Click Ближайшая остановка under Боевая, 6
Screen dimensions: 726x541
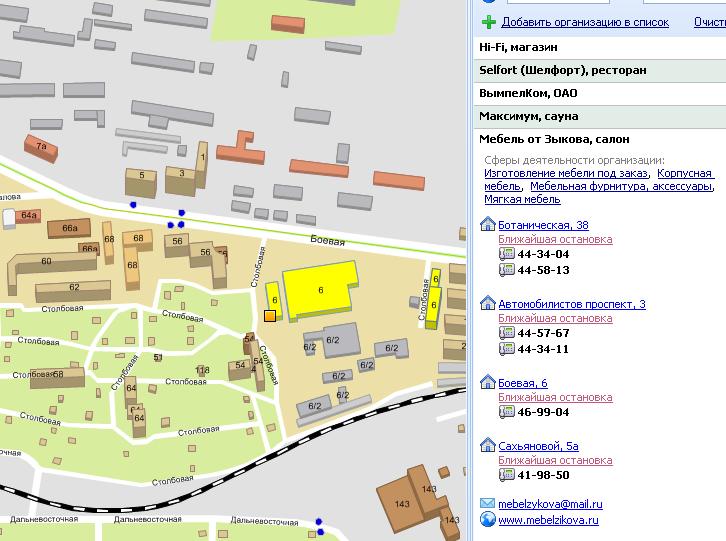(555, 397)
